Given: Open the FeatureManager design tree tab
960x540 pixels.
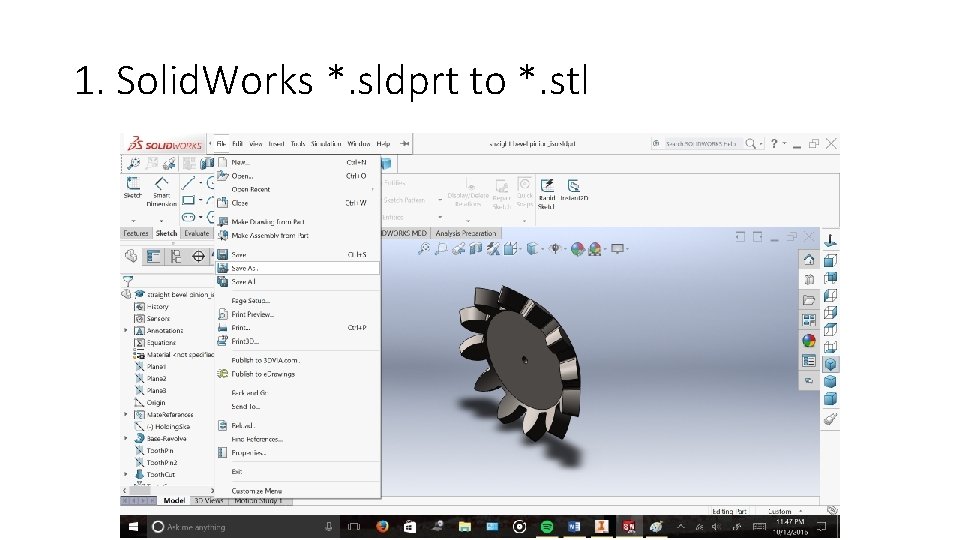Looking at the screenshot, I should coord(131,256).
